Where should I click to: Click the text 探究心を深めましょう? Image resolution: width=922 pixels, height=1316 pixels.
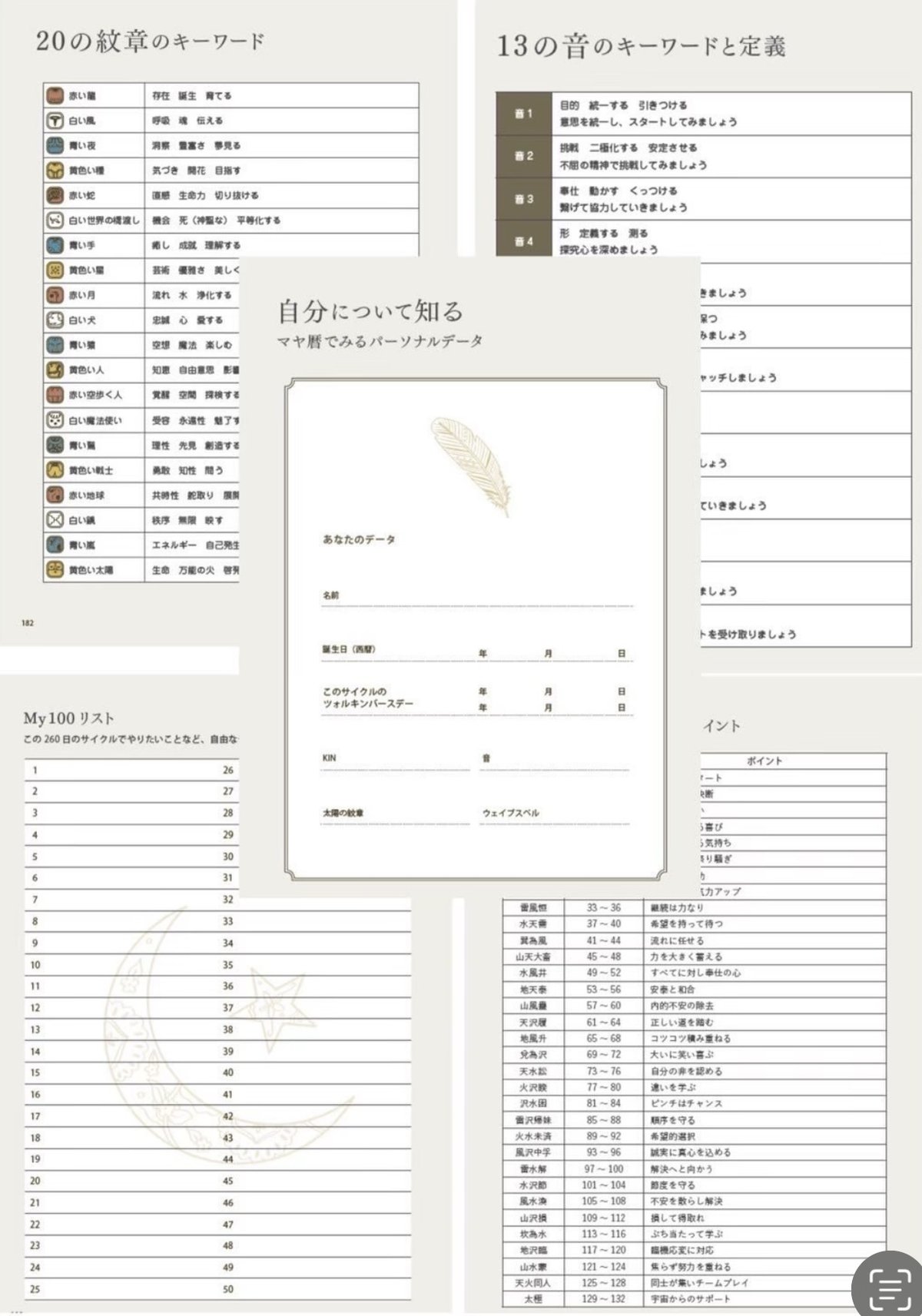609,250
